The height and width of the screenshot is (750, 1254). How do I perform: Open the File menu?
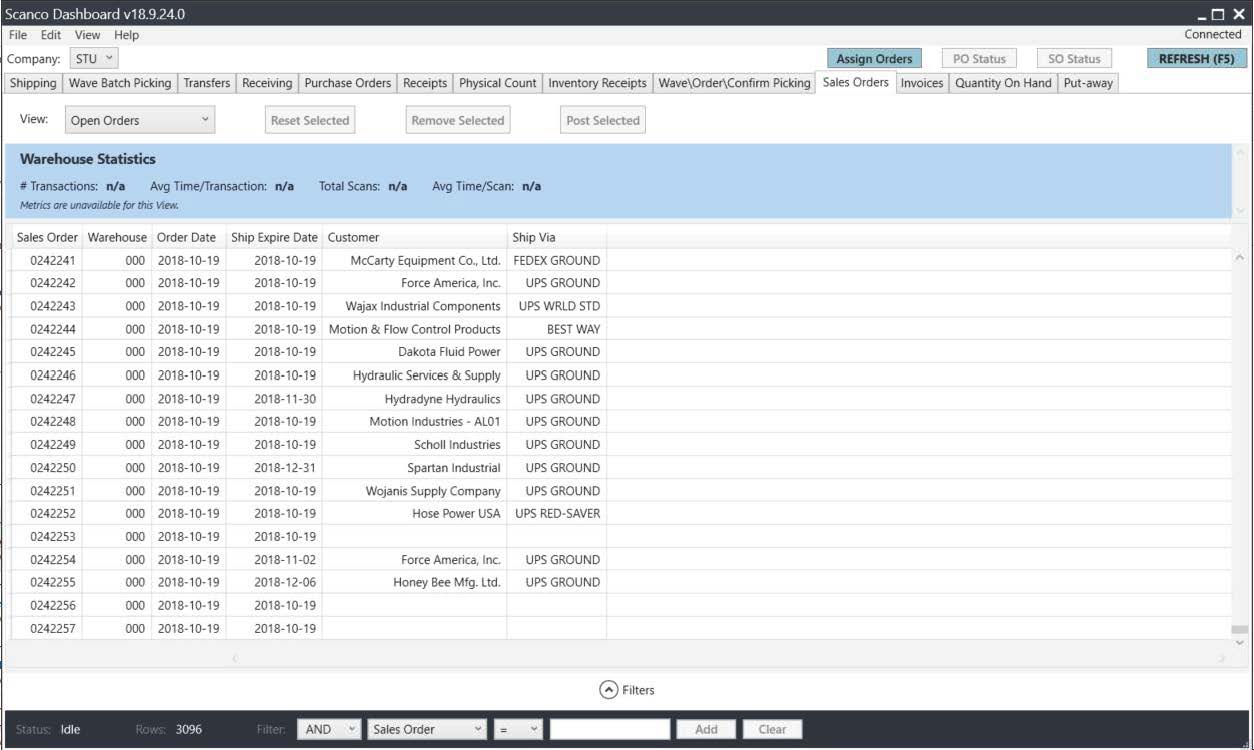(17, 34)
